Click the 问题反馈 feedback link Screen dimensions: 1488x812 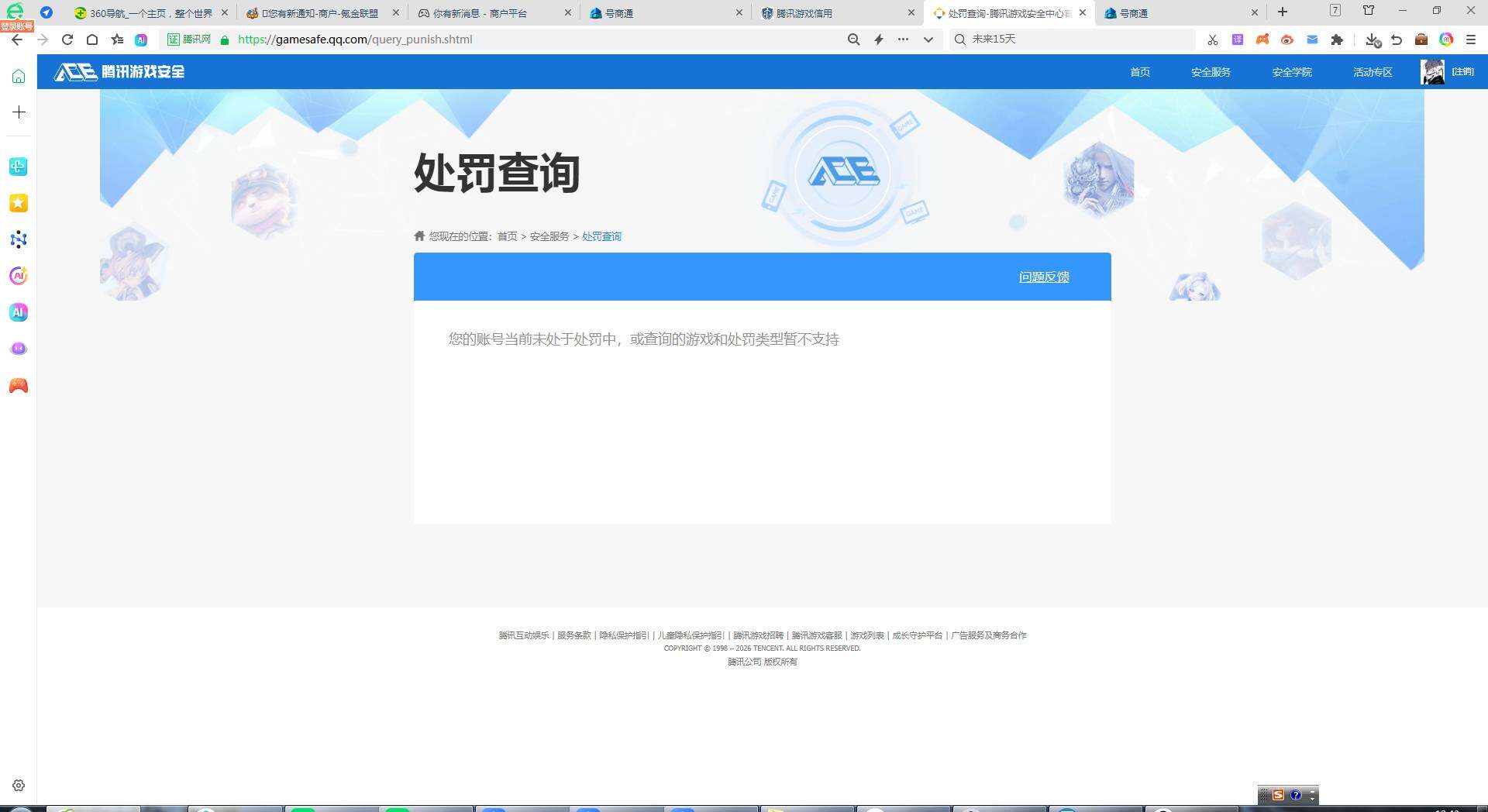1043,277
